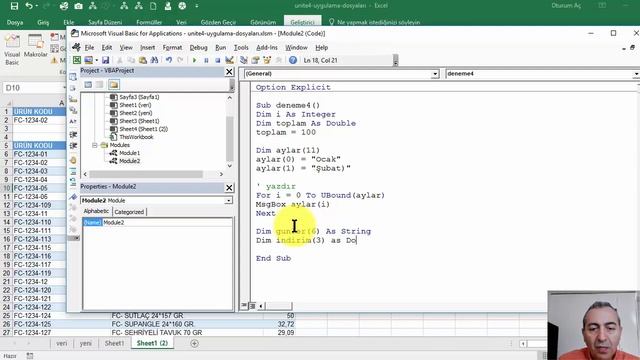Click the 'Tell me' search box in Excel

374,22
